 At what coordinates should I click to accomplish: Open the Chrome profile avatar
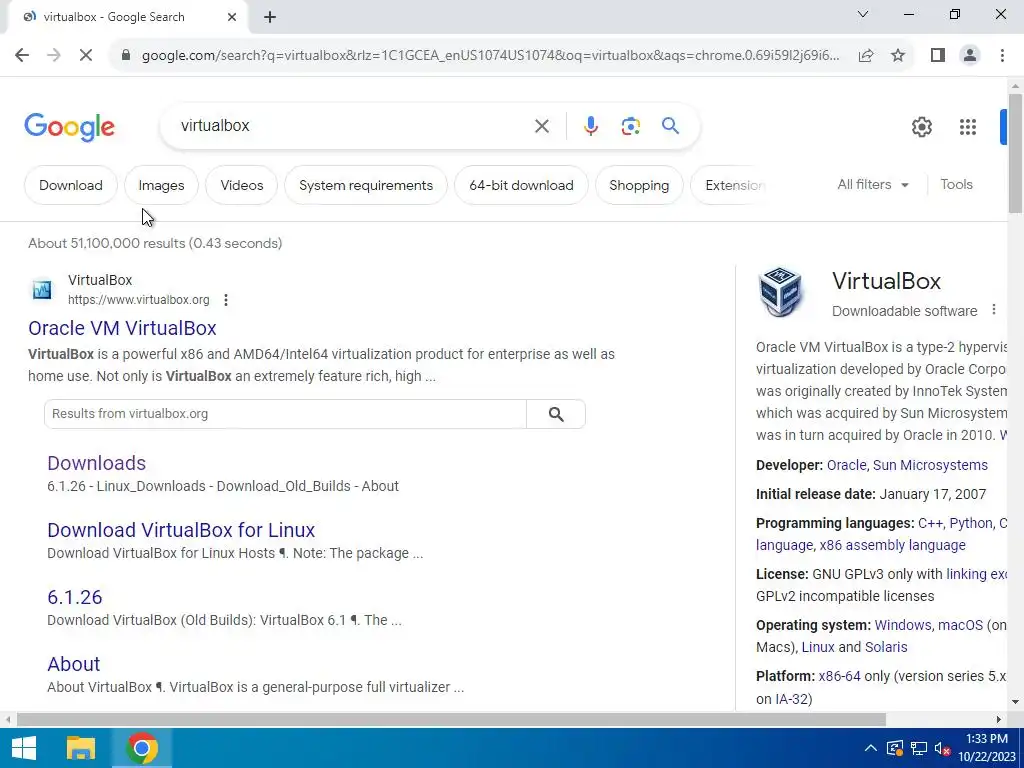(x=970, y=56)
